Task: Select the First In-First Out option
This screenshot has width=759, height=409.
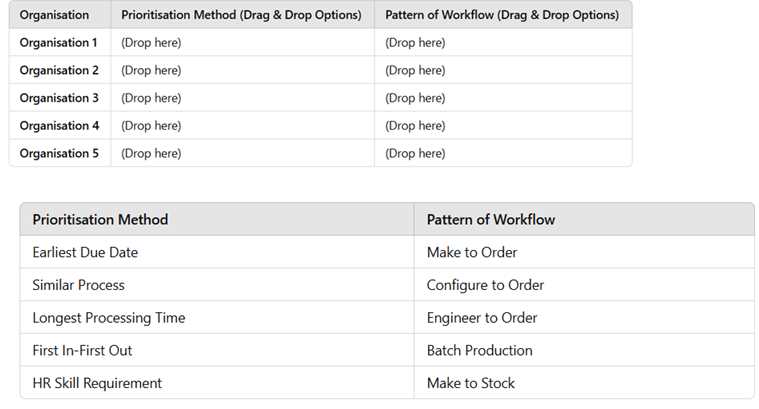Action: [x=82, y=350]
